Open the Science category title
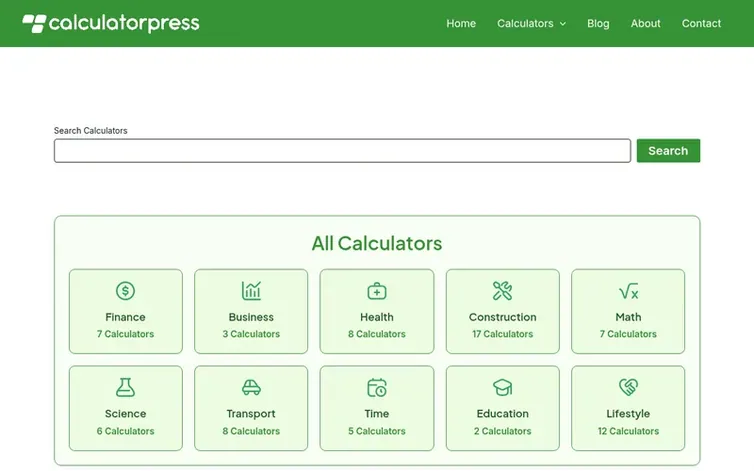 pos(126,414)
